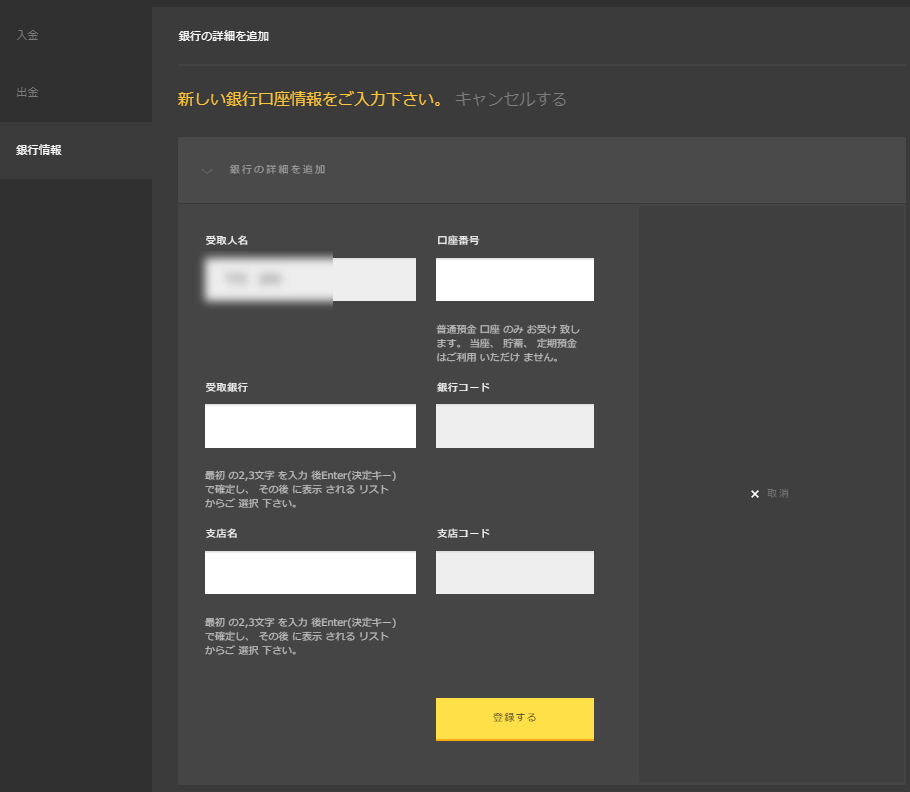Focus the 支店名 input box

(x=310, y=572)
